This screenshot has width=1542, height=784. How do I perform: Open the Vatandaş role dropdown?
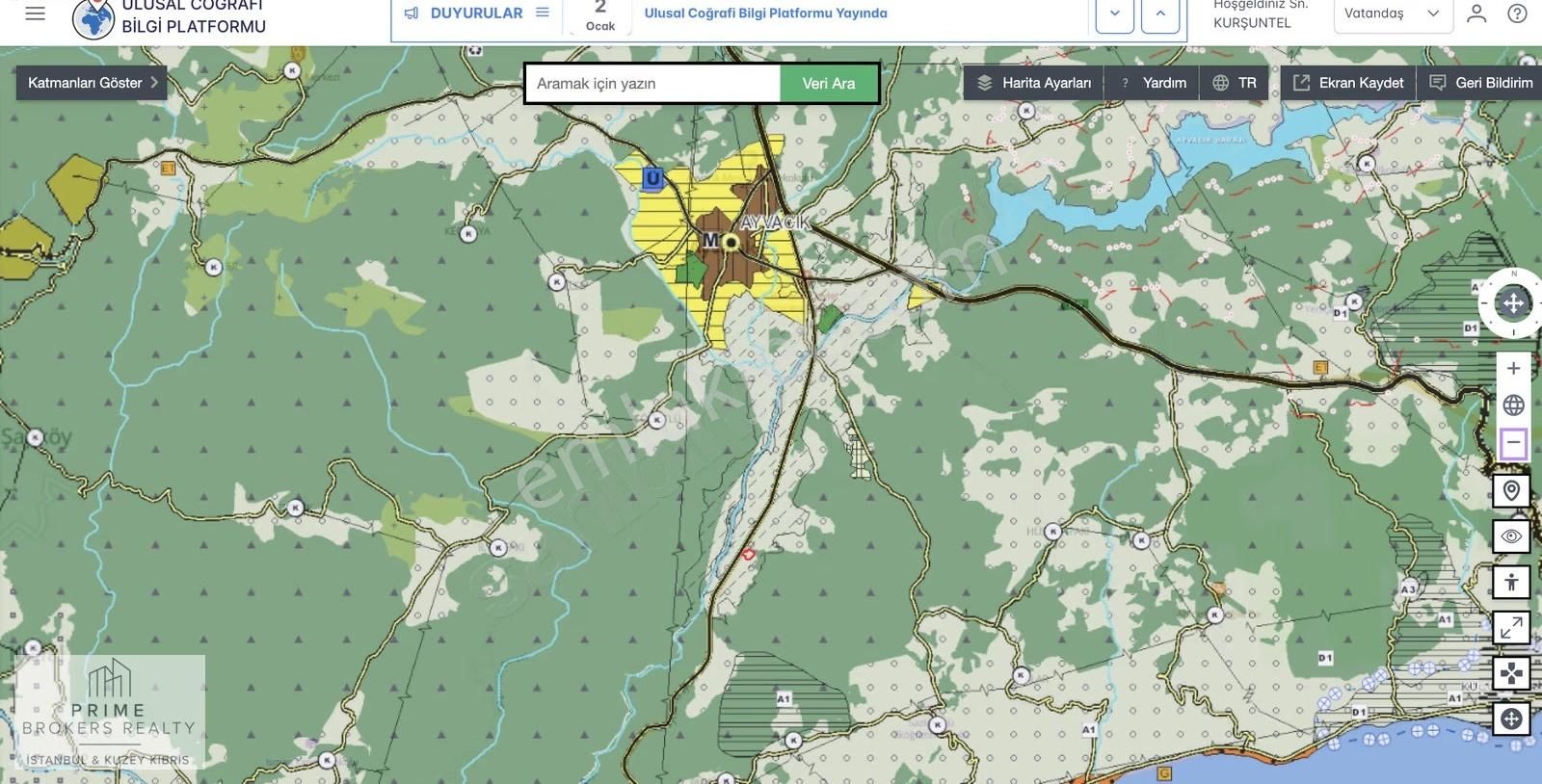pos(1392,13)
